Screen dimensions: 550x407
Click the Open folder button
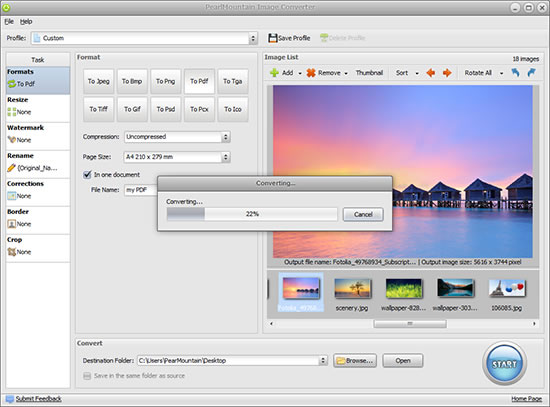[403, 360]
